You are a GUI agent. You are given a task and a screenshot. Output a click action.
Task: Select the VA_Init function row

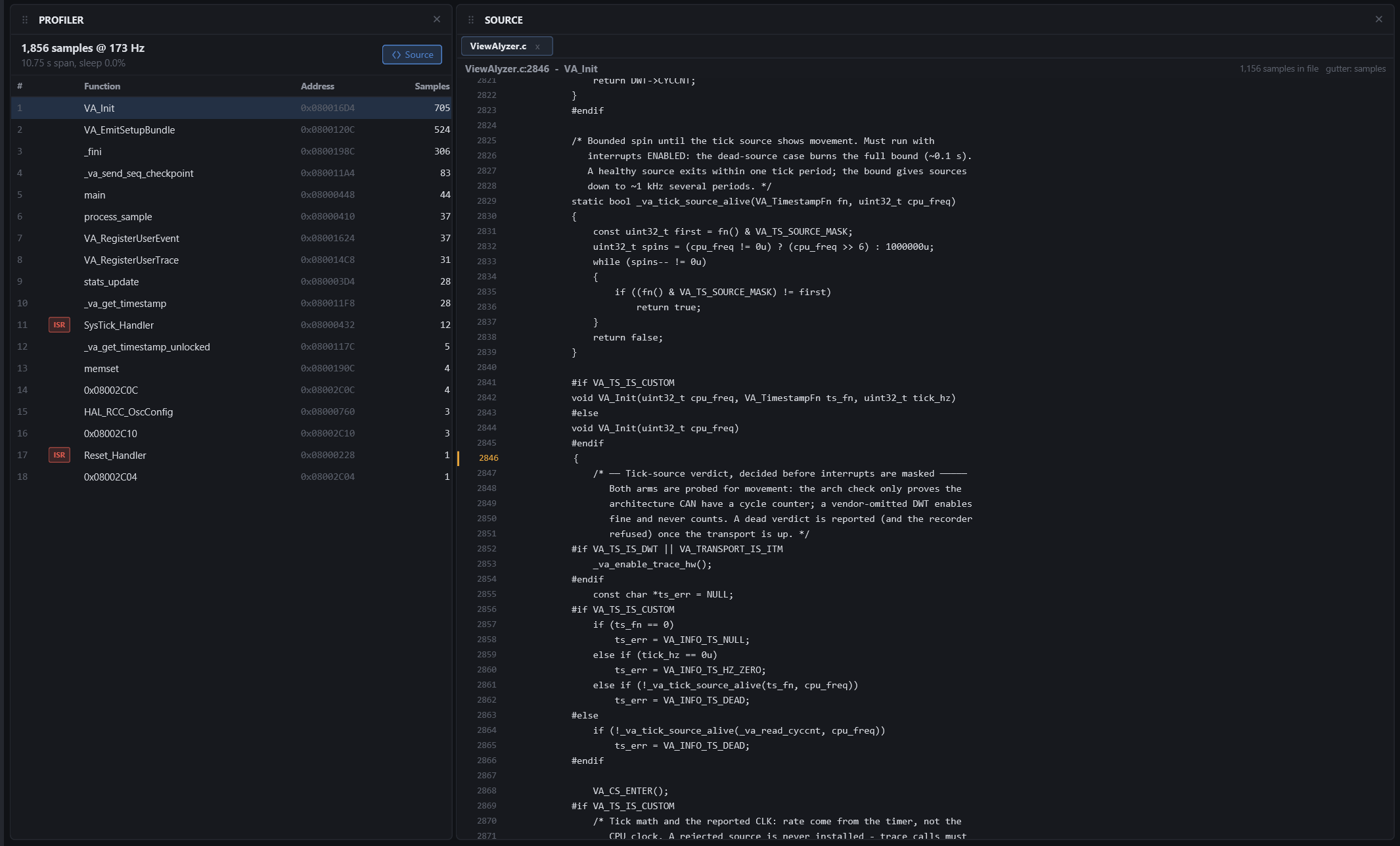(231, 108)
